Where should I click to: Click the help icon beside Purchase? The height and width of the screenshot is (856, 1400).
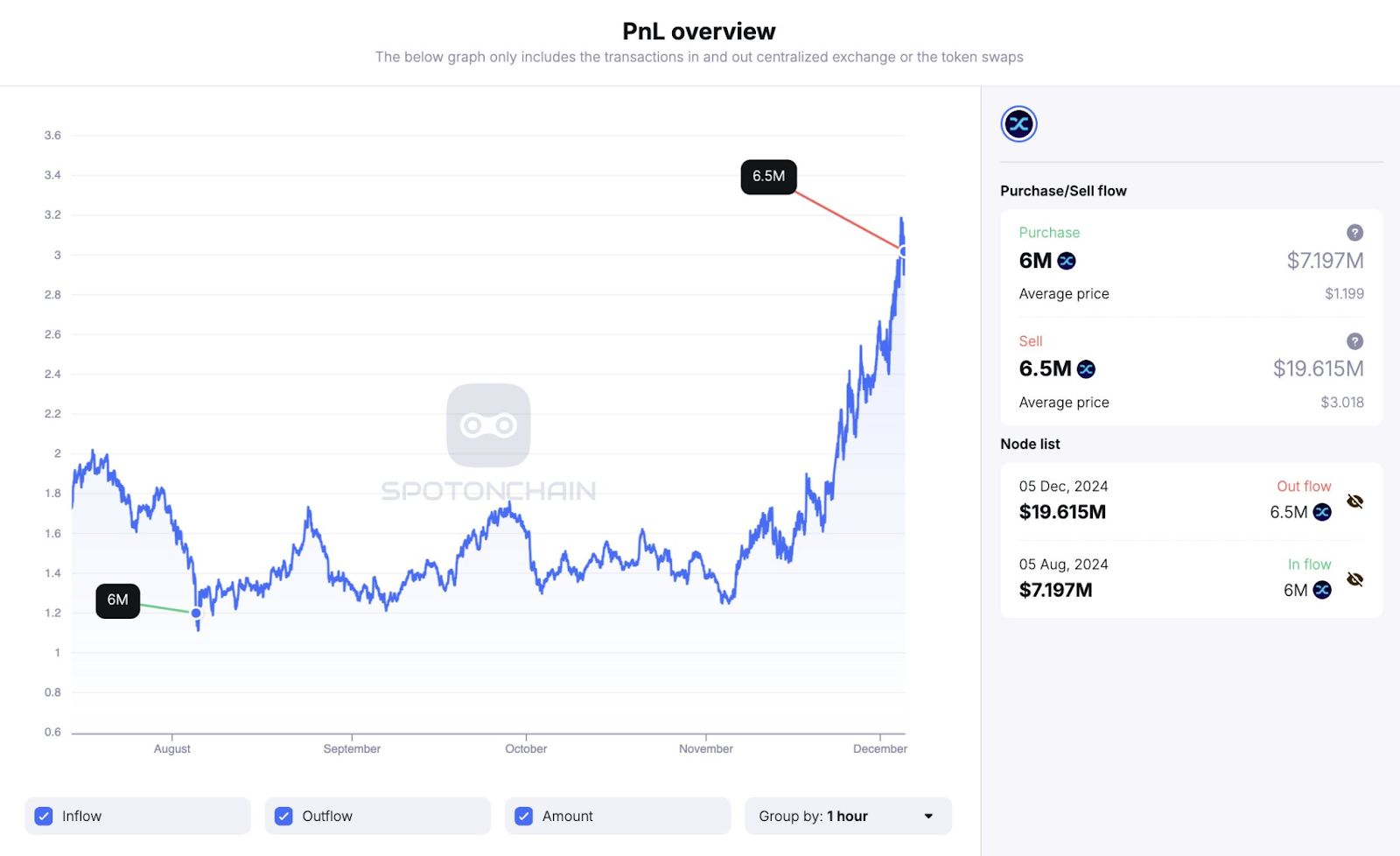[x=1354, y=233]
